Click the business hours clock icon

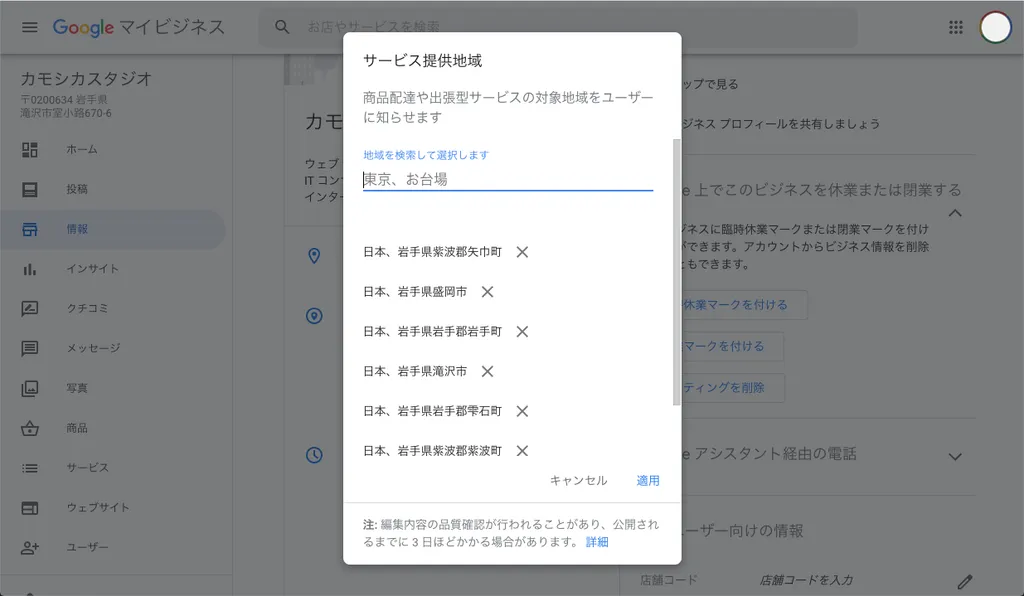click(314, 455)
